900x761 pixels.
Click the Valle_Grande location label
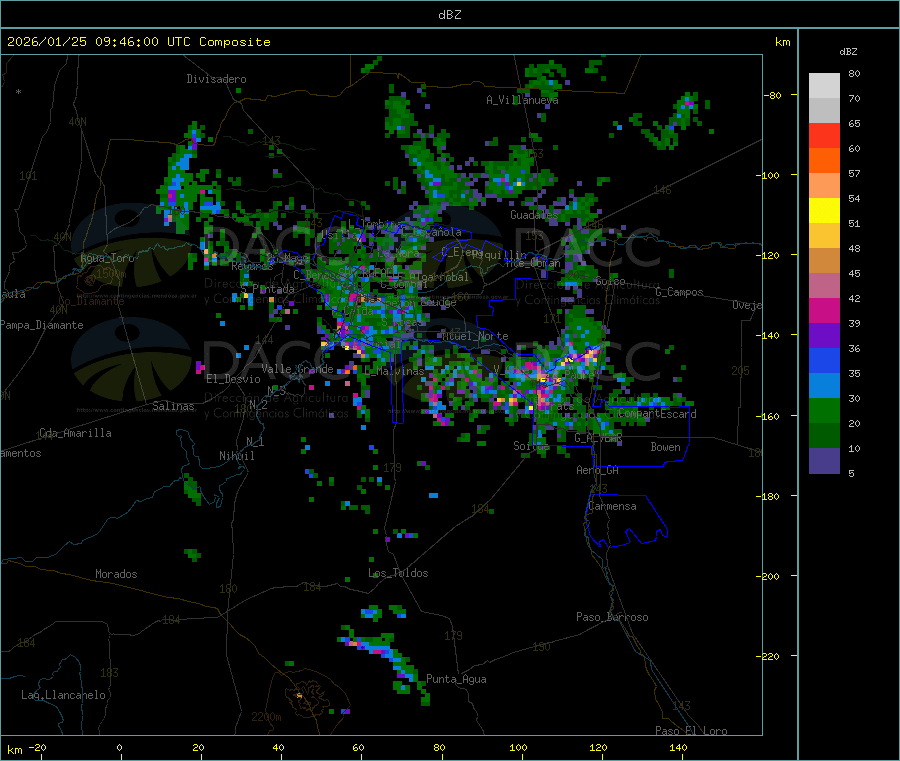click(297, 369)
